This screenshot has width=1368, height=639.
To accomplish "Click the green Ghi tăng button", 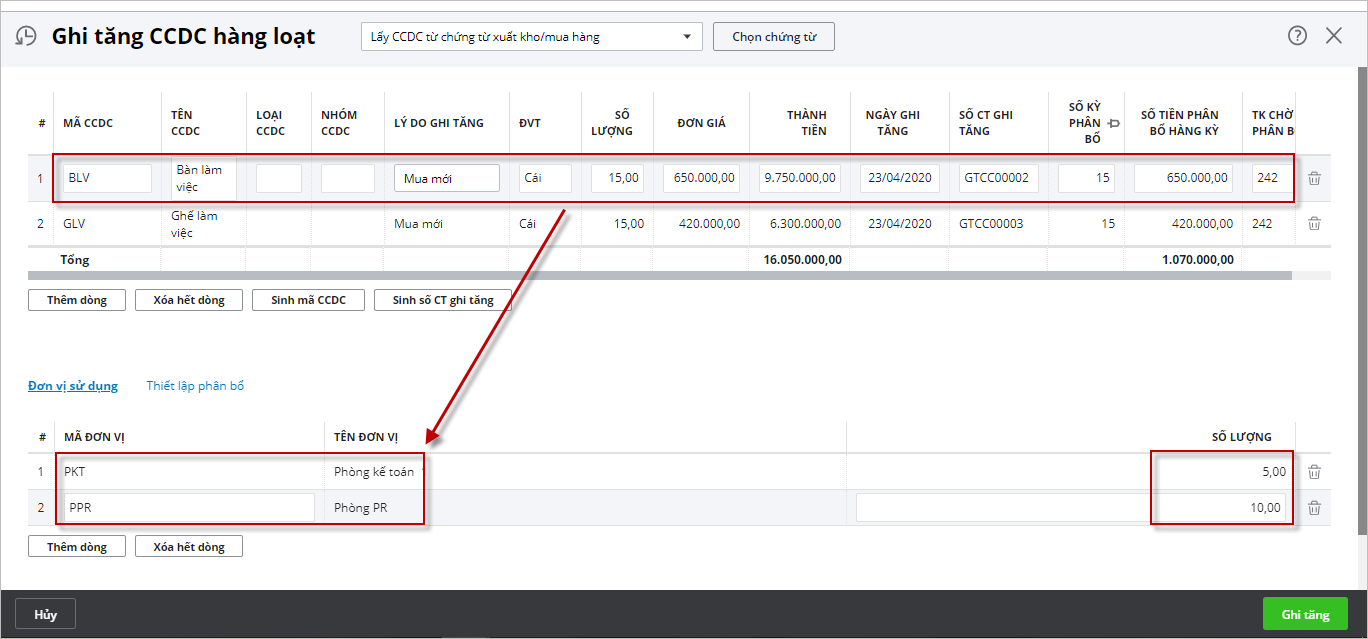I will tap(1305, 614).
